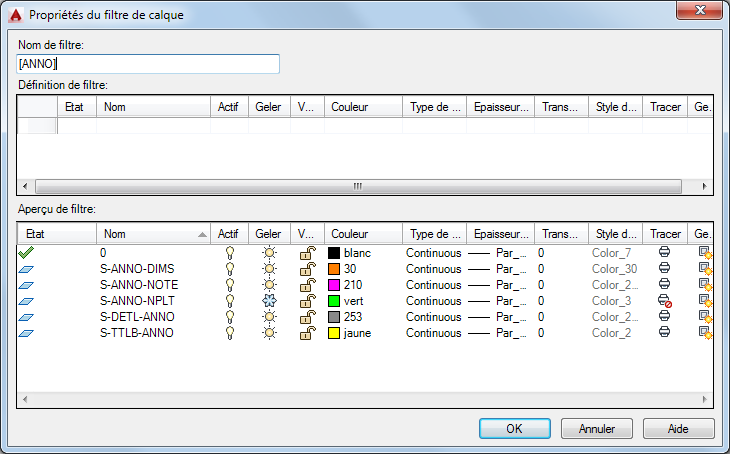Viewport: 730px width, 454px height.
Task: Click the viewport freeze icon for layer 0
Action: [x=705, y=253]
